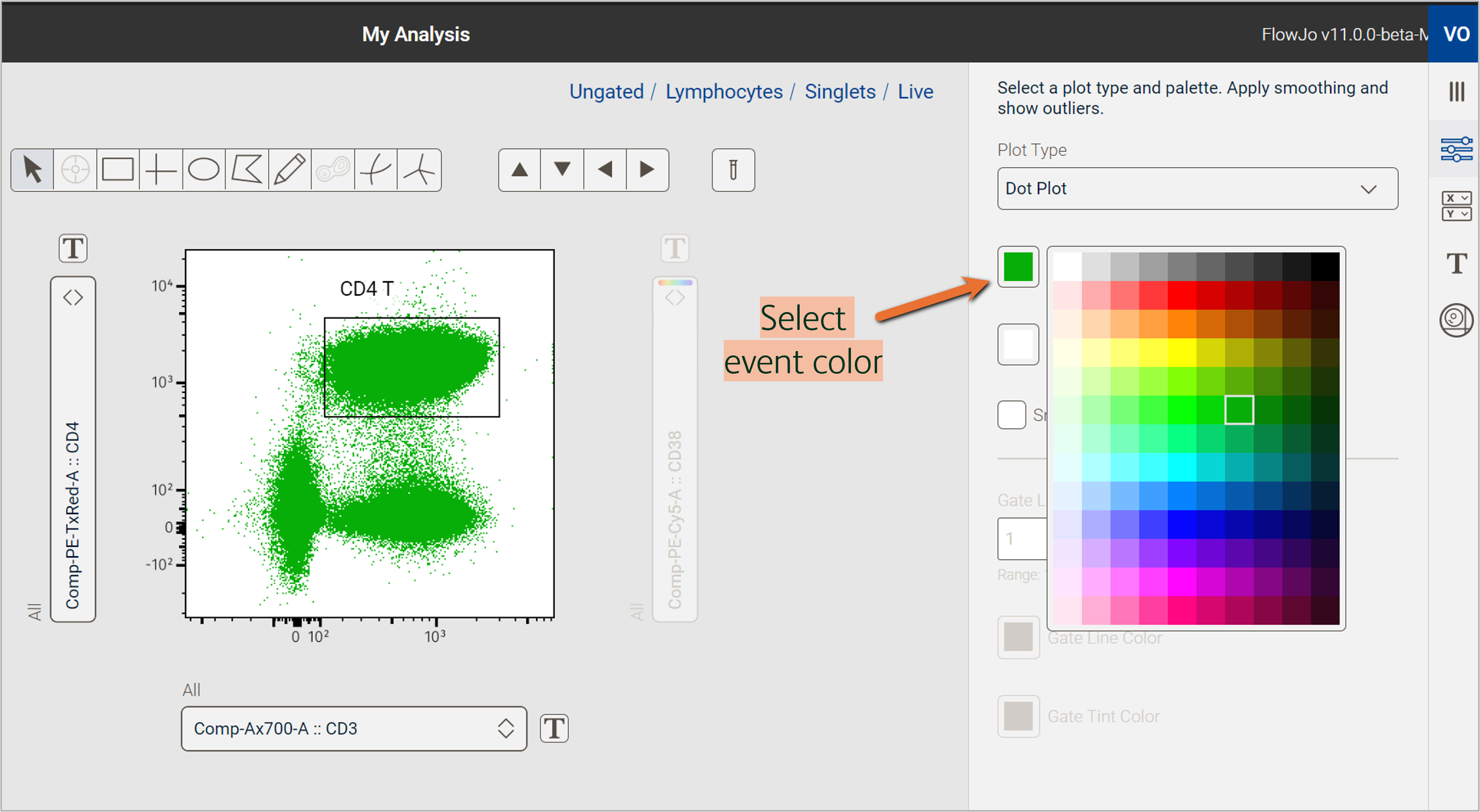Select the ellipse gate tool

click(203, 170)
